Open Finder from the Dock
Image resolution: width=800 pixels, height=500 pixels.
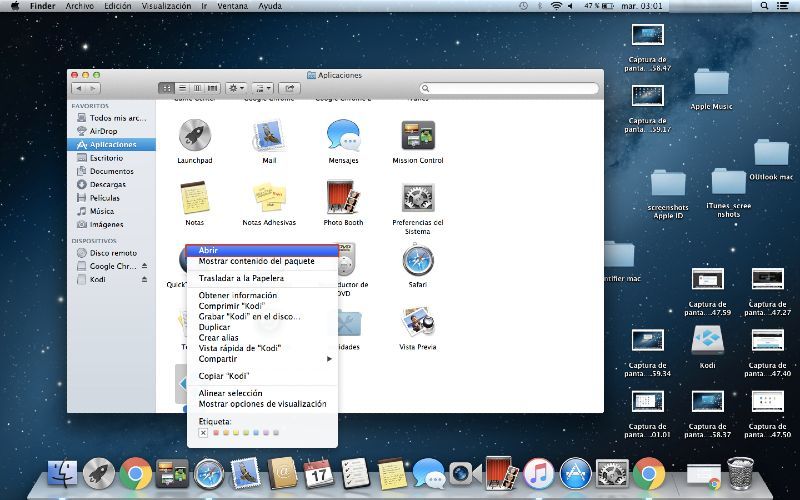(62, 473)
